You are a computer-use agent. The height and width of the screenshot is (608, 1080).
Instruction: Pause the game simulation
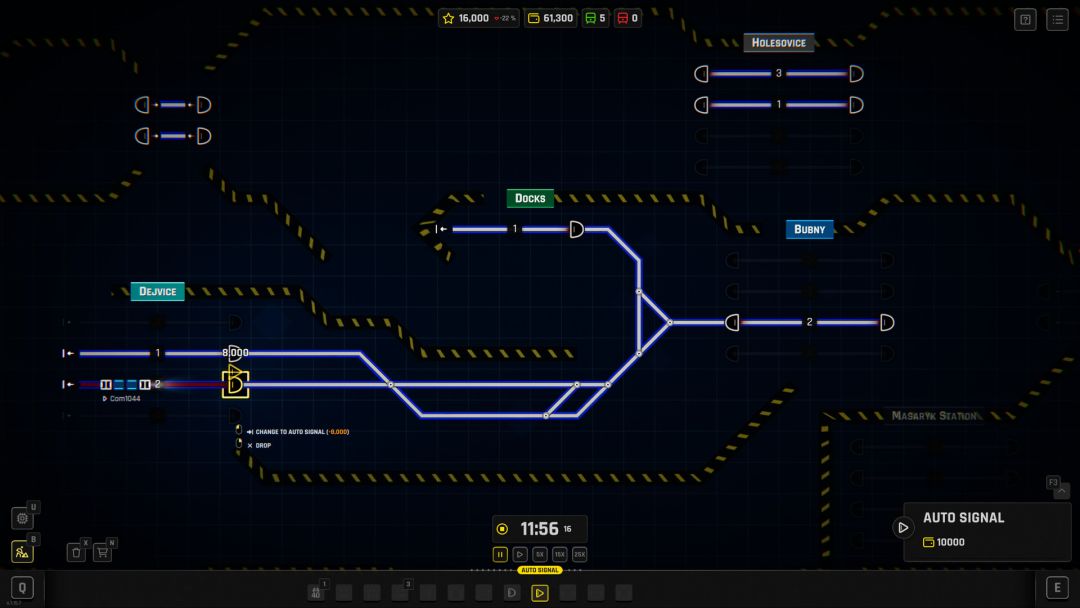point(500,554)
